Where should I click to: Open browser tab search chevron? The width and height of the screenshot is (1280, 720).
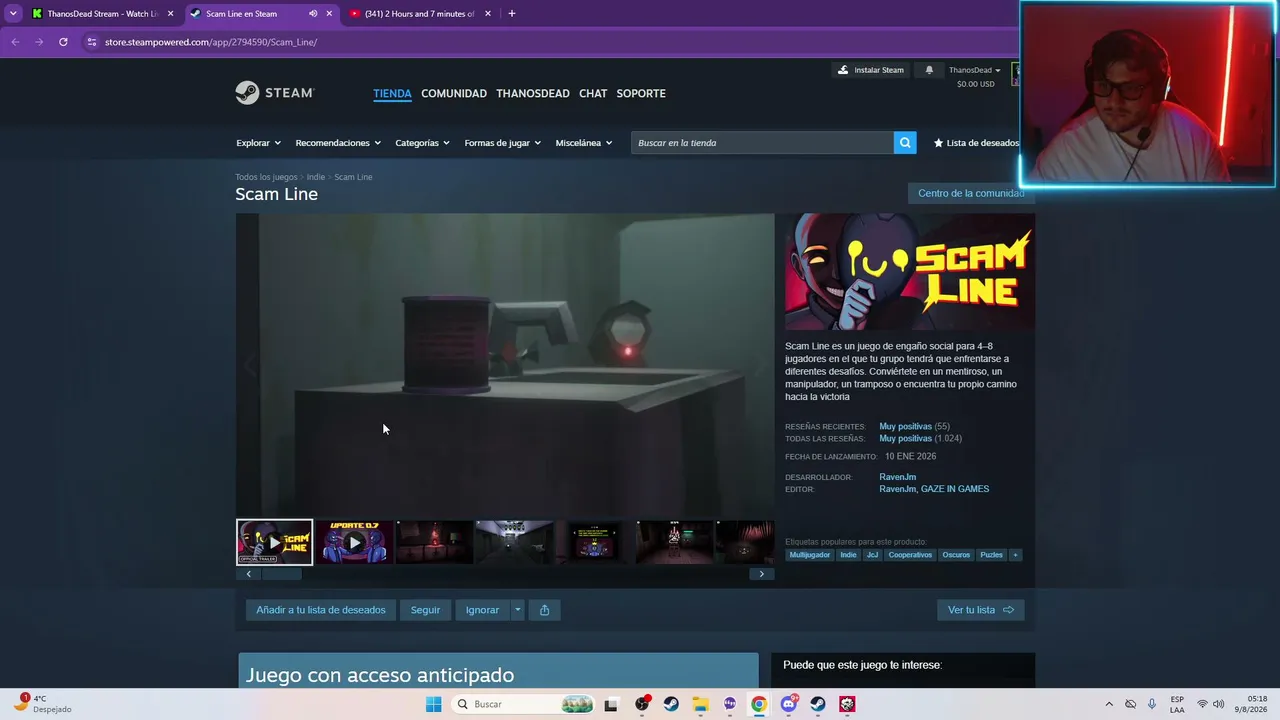(x=13, y=14)
